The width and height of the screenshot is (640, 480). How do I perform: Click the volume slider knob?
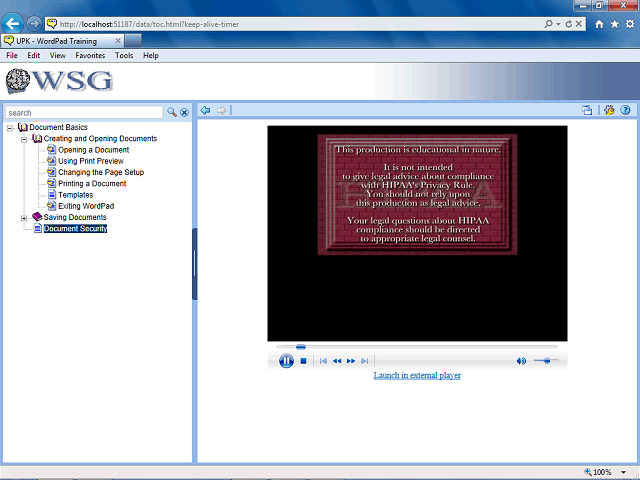(547, 360)
